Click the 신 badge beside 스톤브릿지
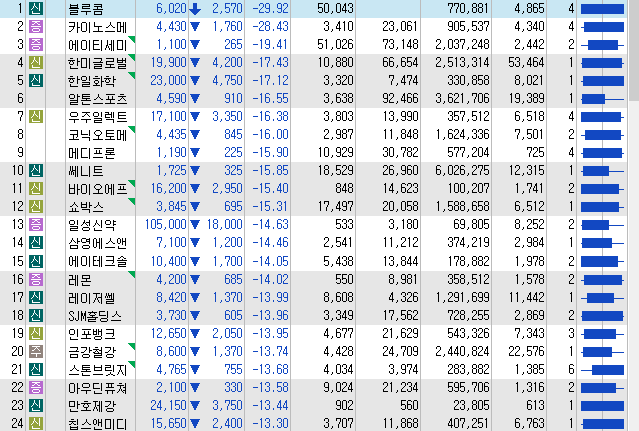 click(x=36, y=369)
